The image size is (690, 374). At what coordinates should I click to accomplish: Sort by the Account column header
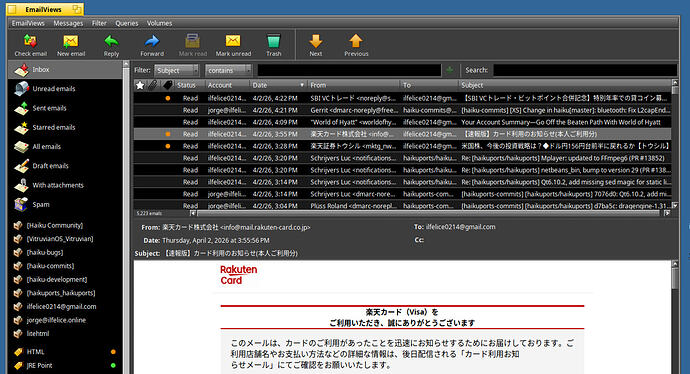pyautogui.click(x=228, y=85)
